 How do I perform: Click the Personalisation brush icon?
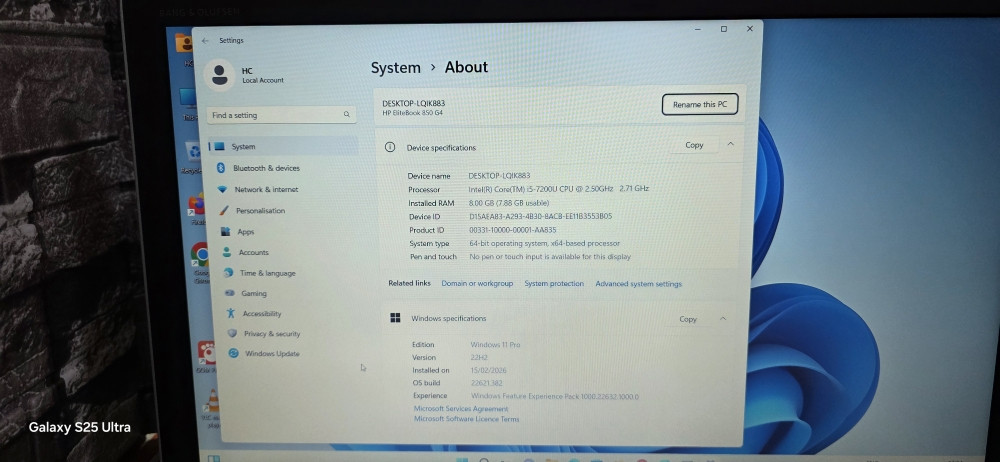tap(224, 211)
